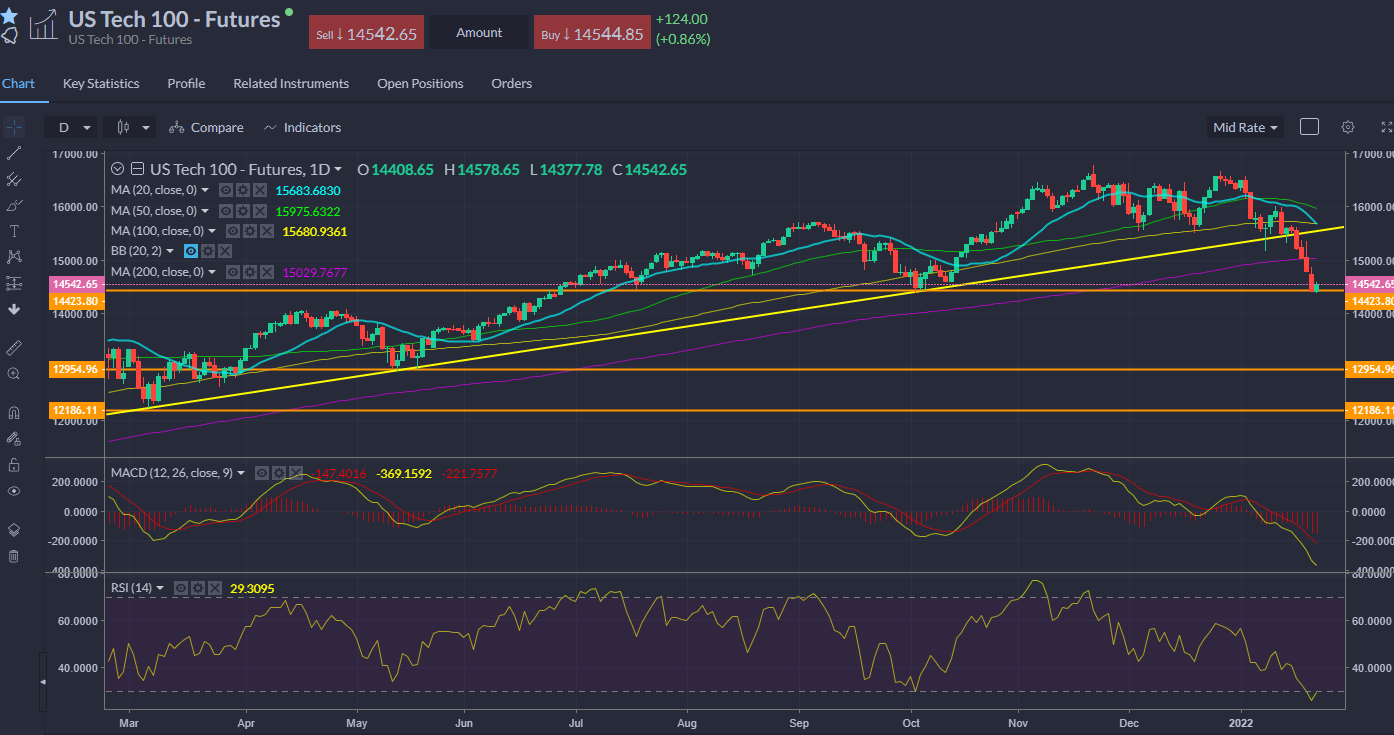Click the price alert tag icon below star

(x=9, y=36)
